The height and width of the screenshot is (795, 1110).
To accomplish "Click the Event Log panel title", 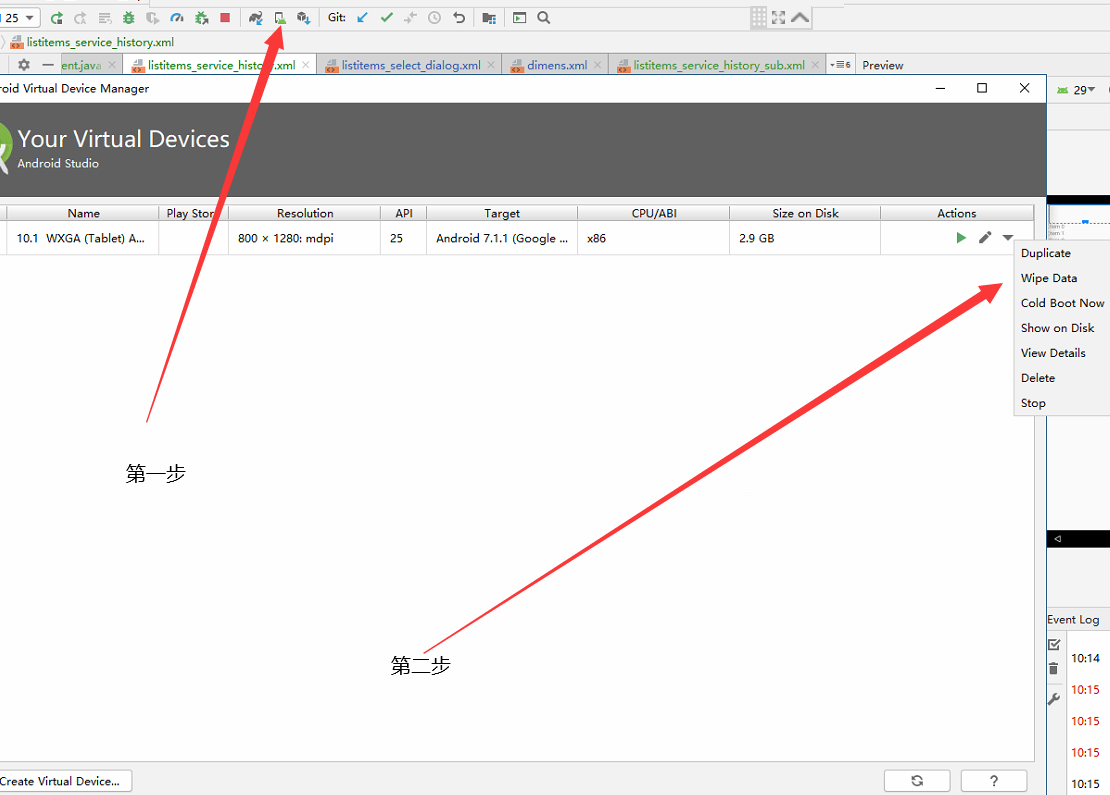I will 1073,619.
